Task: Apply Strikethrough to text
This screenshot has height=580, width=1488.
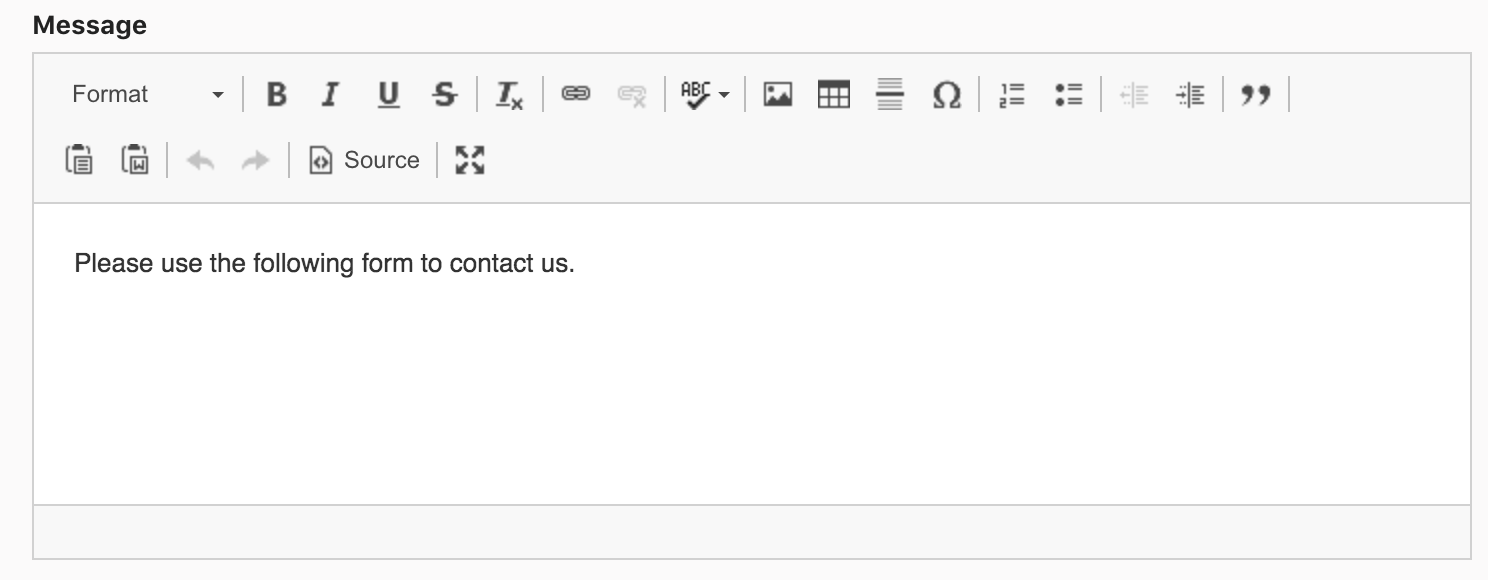Action: point(444,95)
